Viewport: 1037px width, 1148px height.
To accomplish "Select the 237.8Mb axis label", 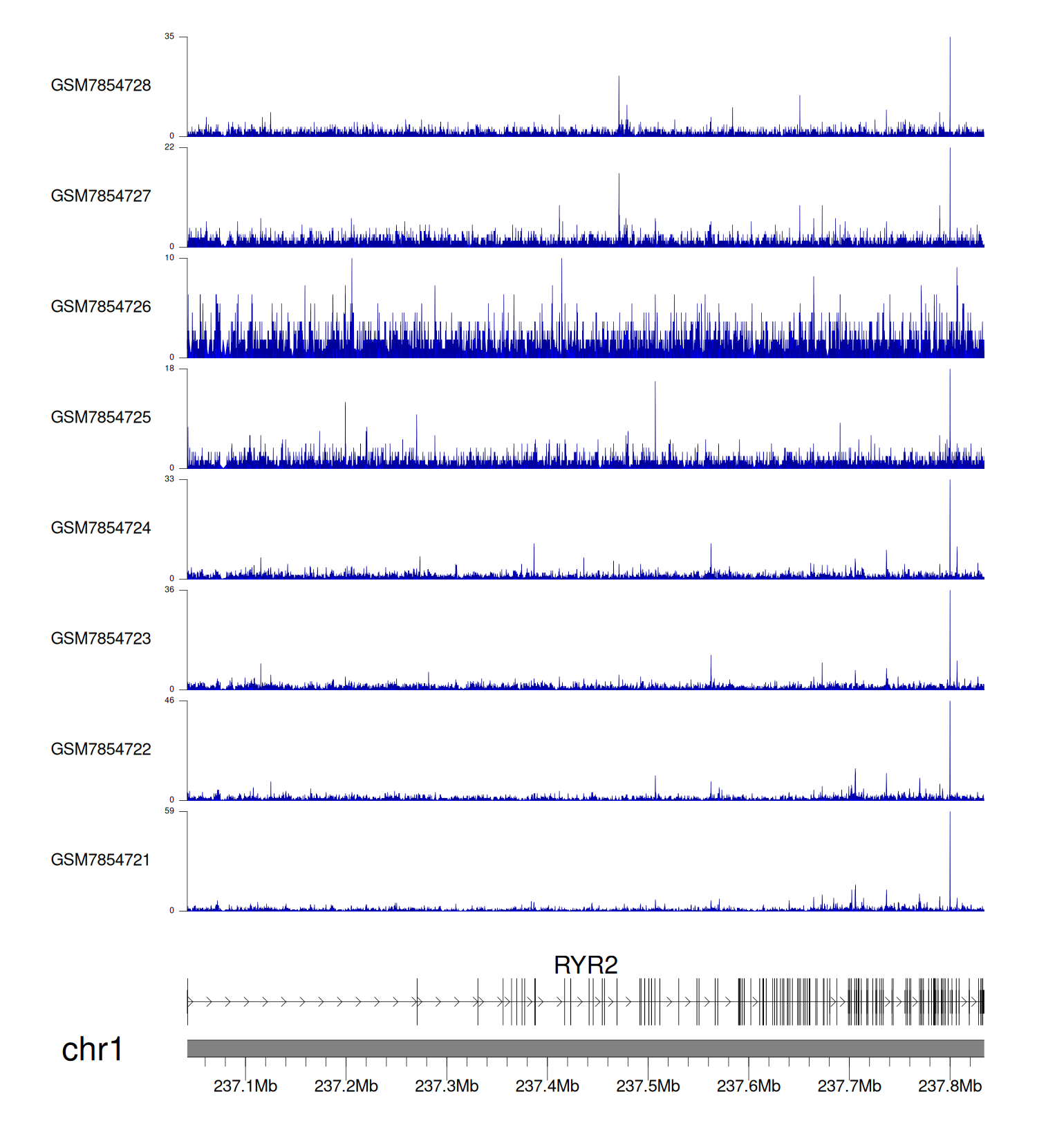I will (950, 1086).
